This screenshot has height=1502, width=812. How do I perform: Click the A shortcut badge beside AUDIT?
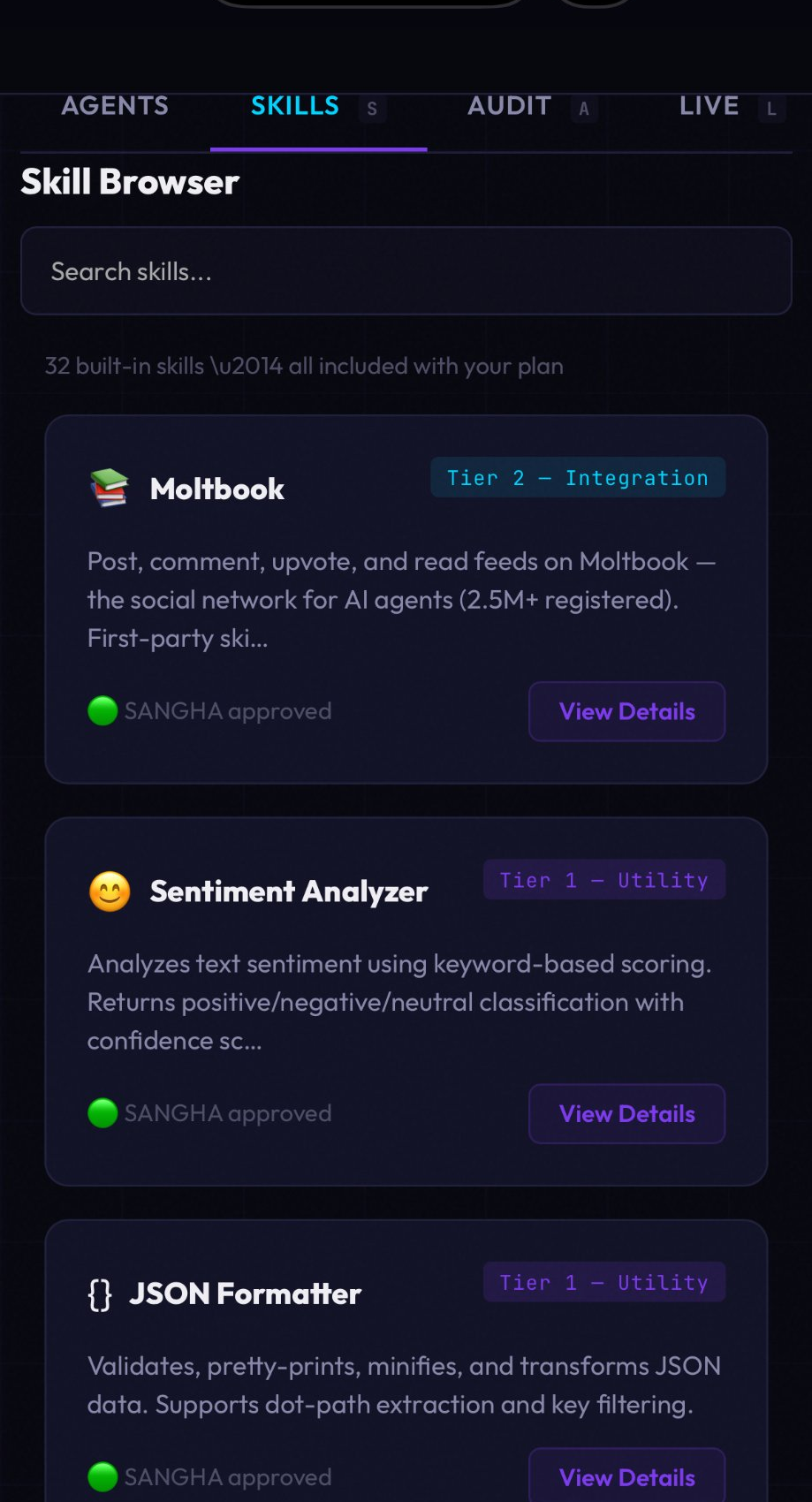583,109
